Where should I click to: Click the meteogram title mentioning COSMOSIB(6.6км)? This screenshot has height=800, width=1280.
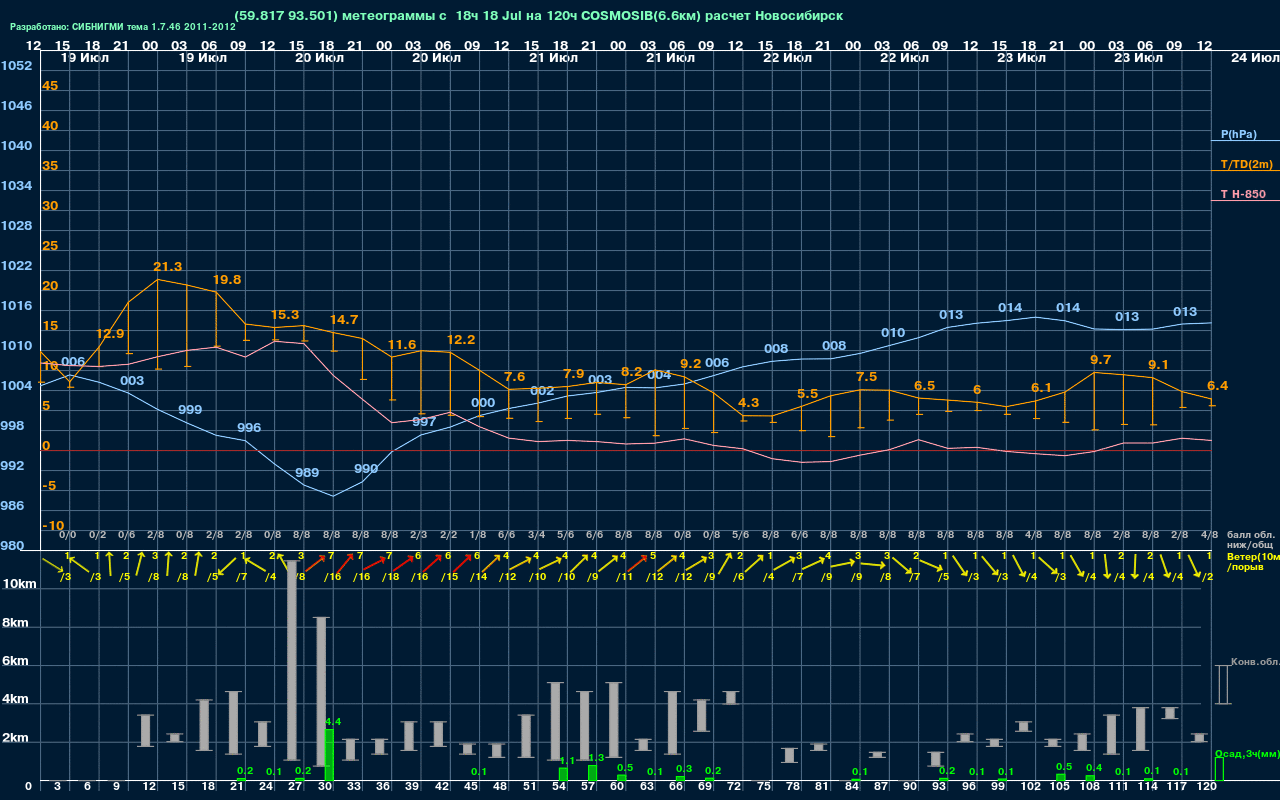point(538,16)
